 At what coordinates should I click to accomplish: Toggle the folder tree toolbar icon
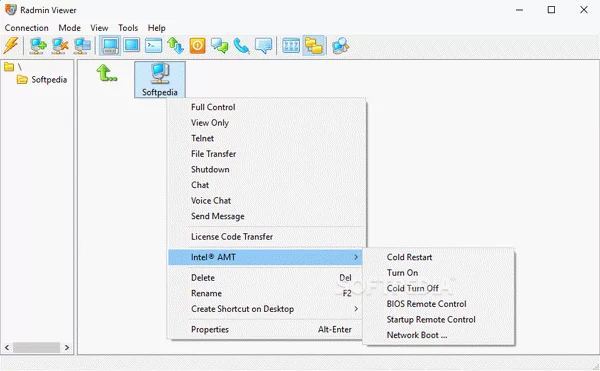(314, 46)
